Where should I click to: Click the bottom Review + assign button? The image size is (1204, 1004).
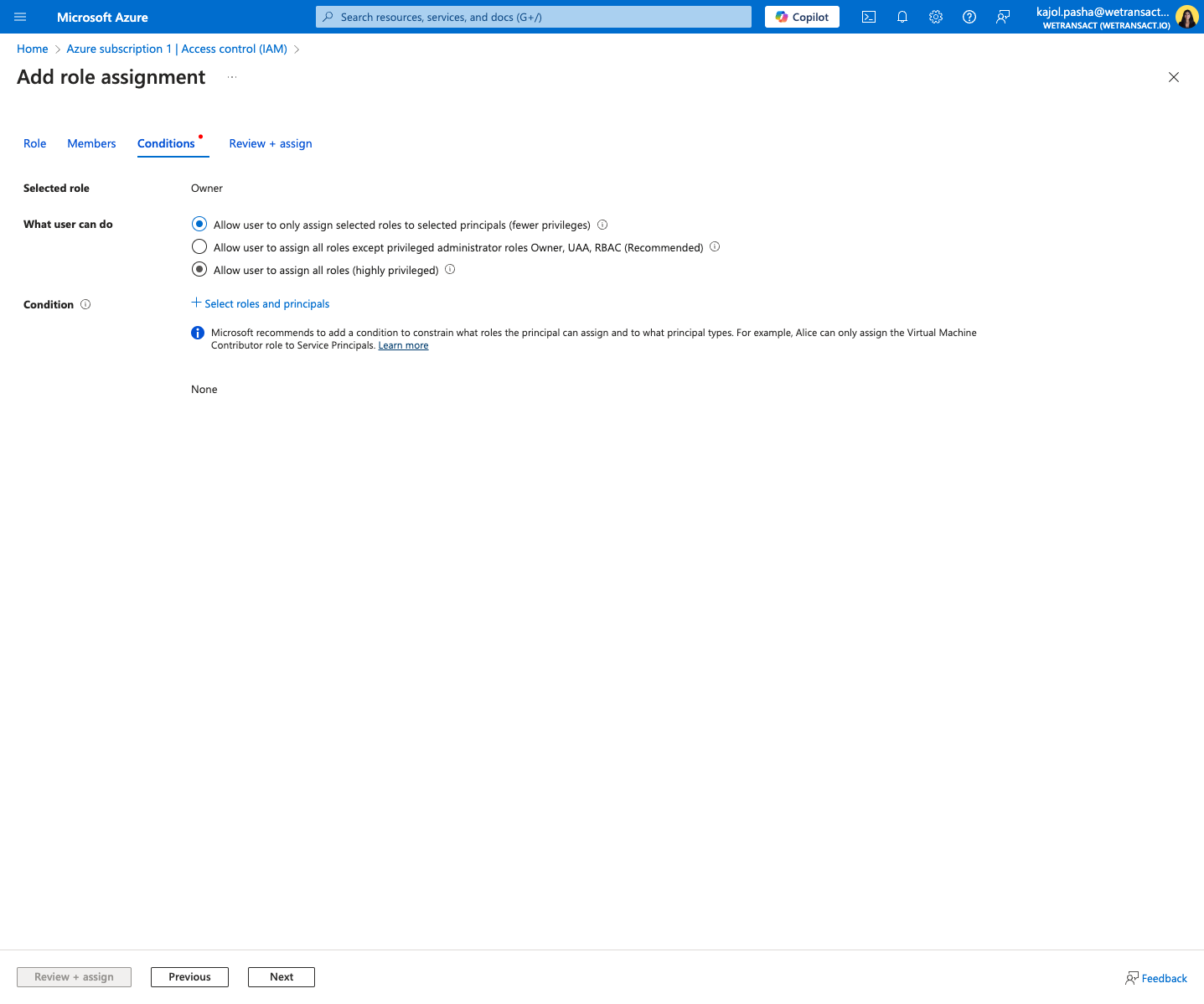point(74,977)
